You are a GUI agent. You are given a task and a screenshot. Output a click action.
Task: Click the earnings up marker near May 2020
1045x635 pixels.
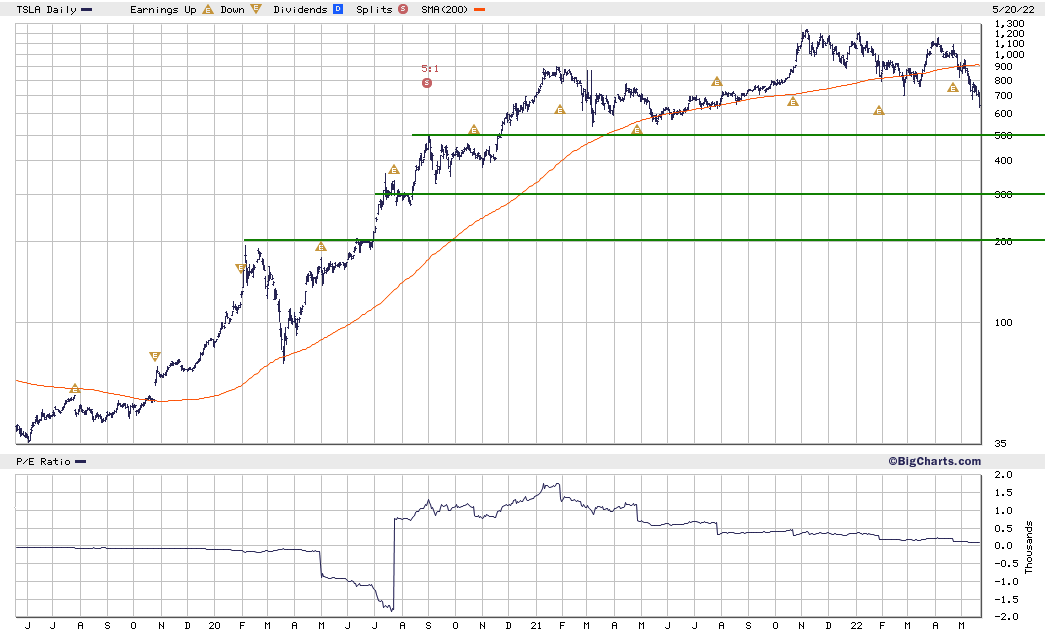[321, 247]
